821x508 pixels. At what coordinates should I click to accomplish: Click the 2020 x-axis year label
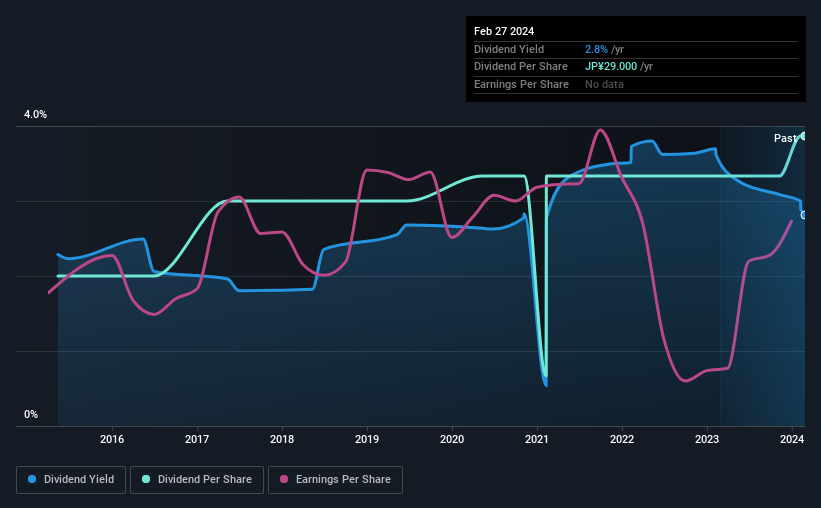[x=452, y=439]
